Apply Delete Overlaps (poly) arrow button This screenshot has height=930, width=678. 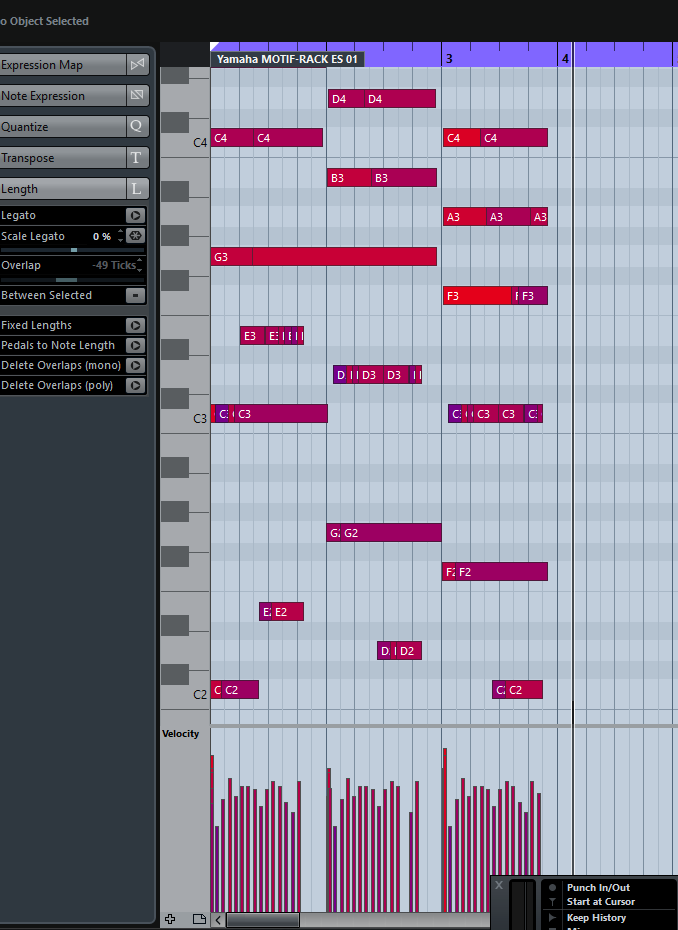[135, 386]
